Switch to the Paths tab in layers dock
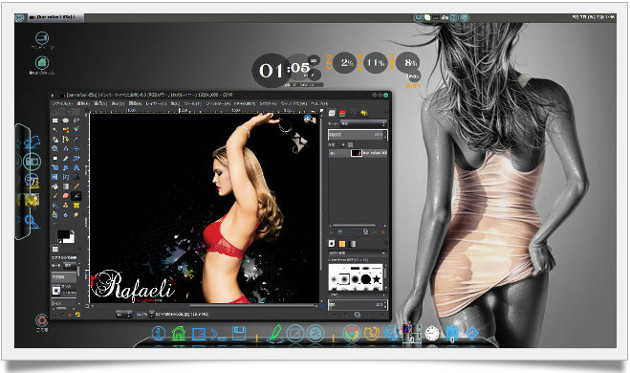This screenshot has width=630, height=373. pos(354,113)
